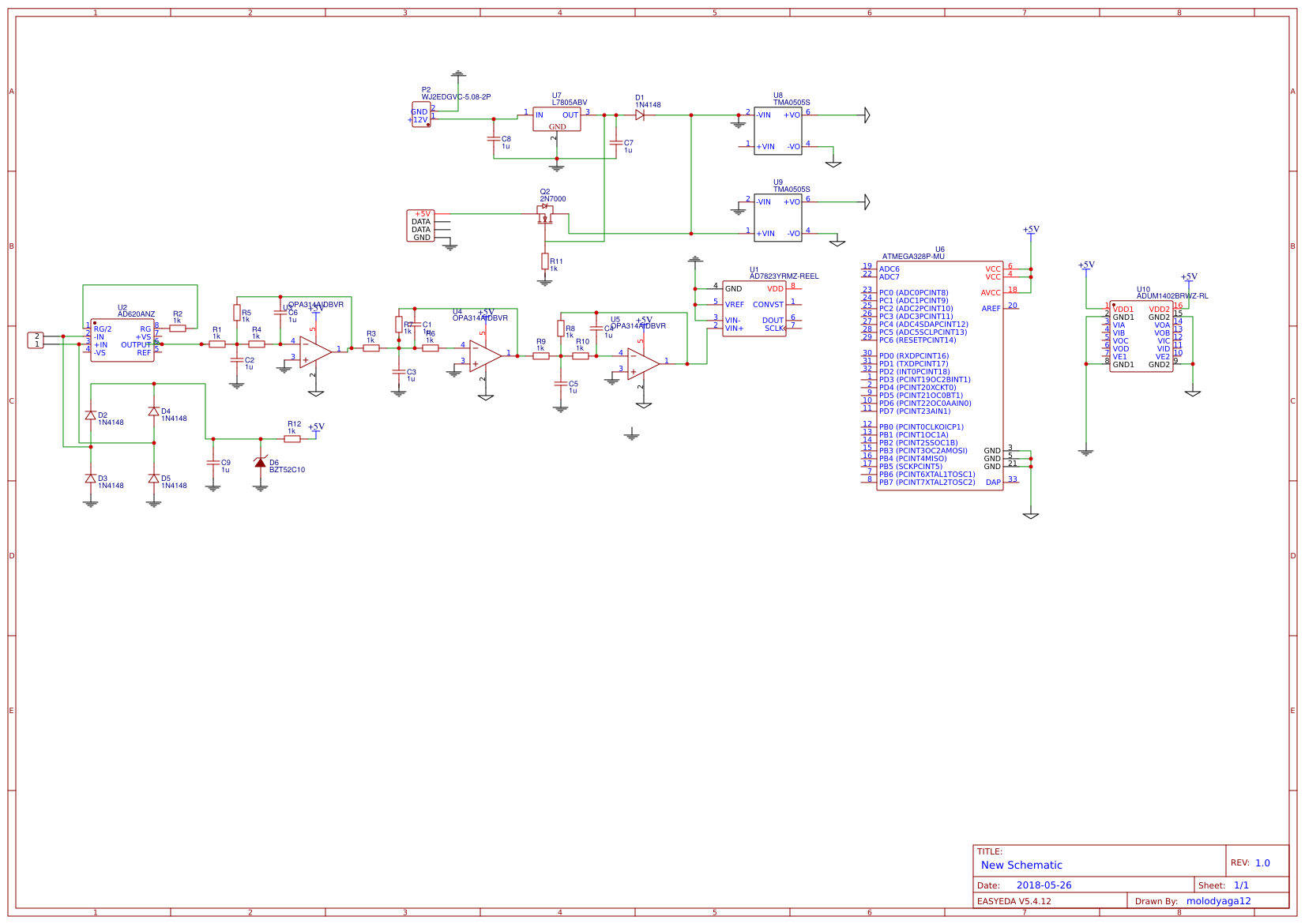This screenshot has height=924, width=1305.
Task: Click the ADUM1402BRWZ-RL part label
Action: [1172, 296]
